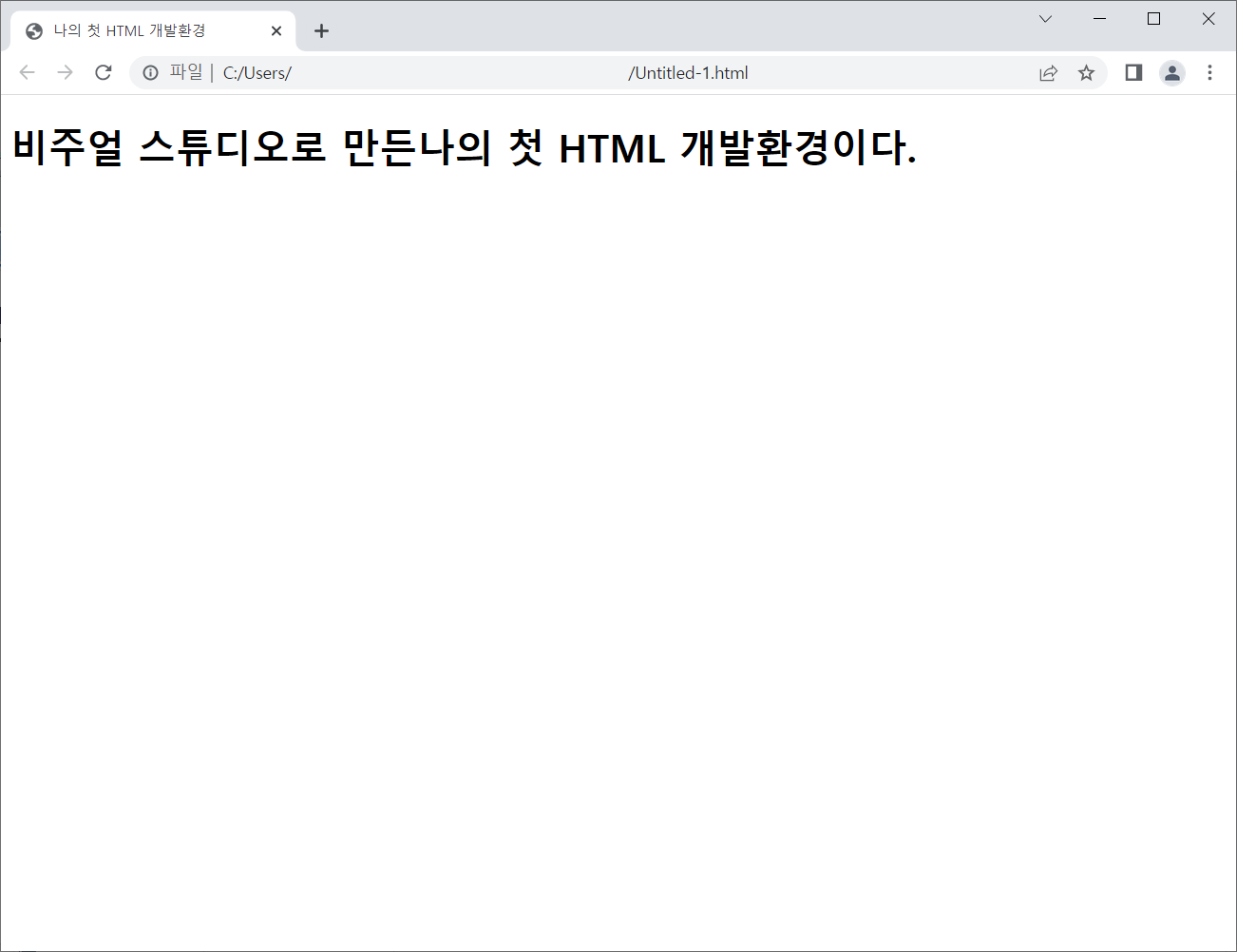Image resolution: width=1237 pixels, height=952 pixels.
Task: Share this page via the share icon
Action: 1048,73
